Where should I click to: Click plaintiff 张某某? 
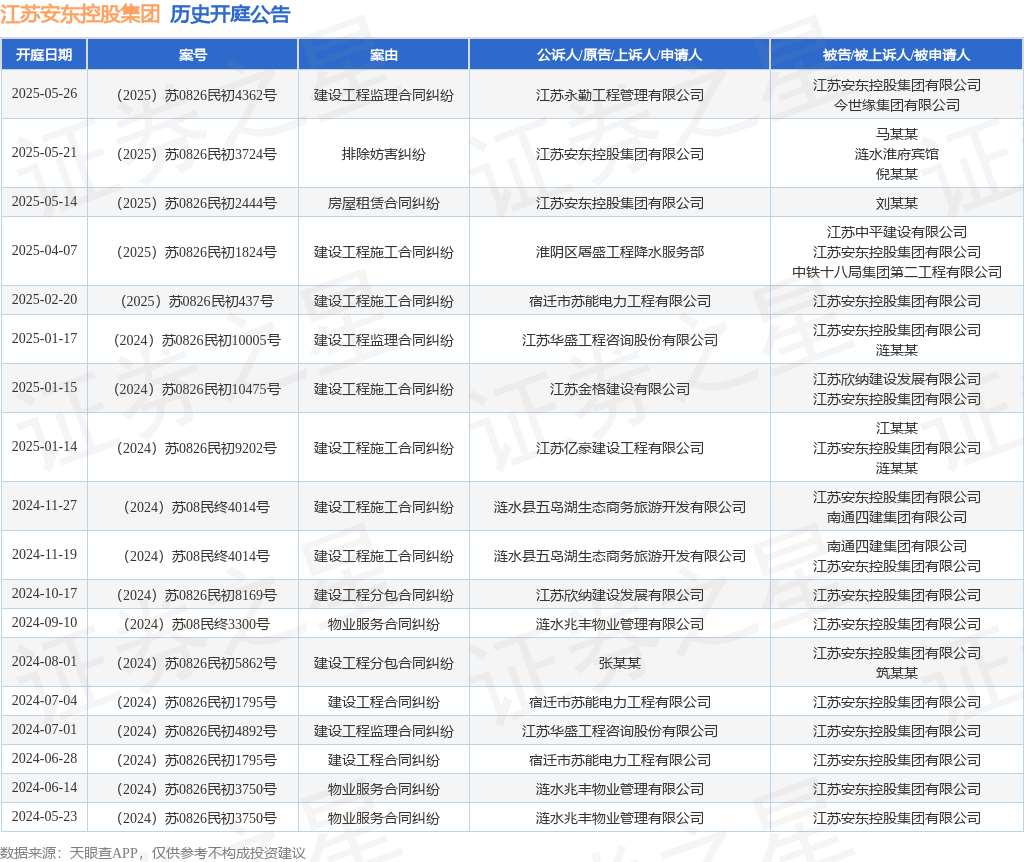coord(620,663)
